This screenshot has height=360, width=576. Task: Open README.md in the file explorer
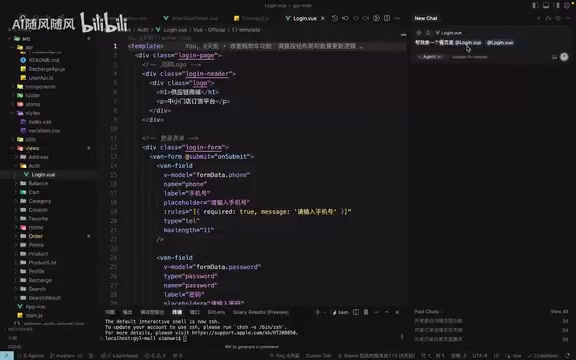[x=44, y=60]
